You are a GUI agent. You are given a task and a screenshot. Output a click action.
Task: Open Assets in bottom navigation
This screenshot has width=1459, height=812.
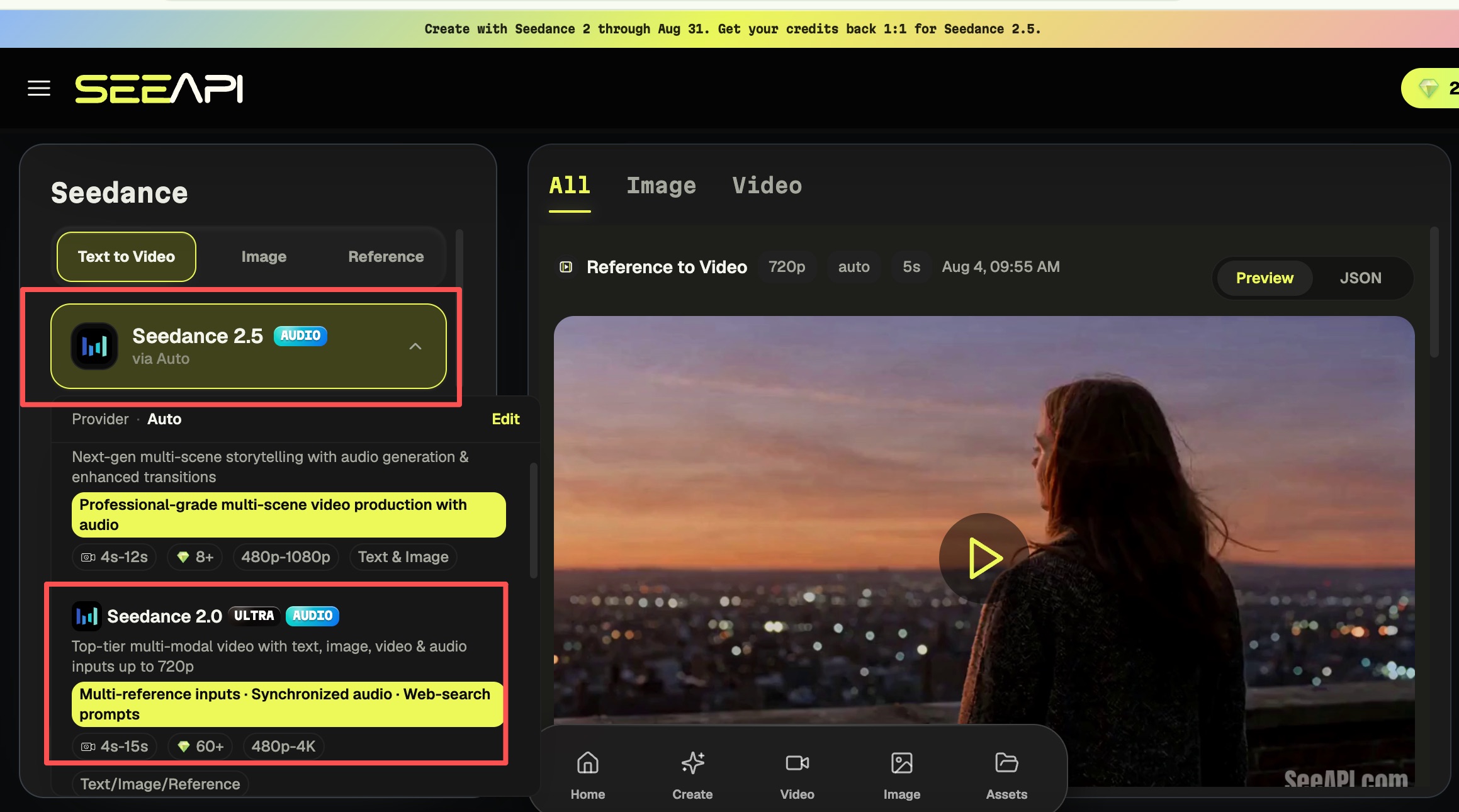pos(1006,775)
